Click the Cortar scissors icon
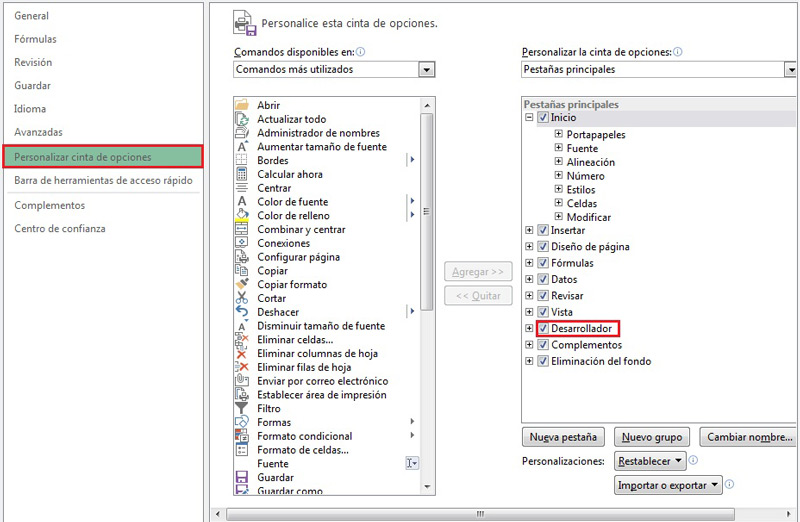Image resolution: width=800 pixels, height=522 pixels. click(242, 298)
